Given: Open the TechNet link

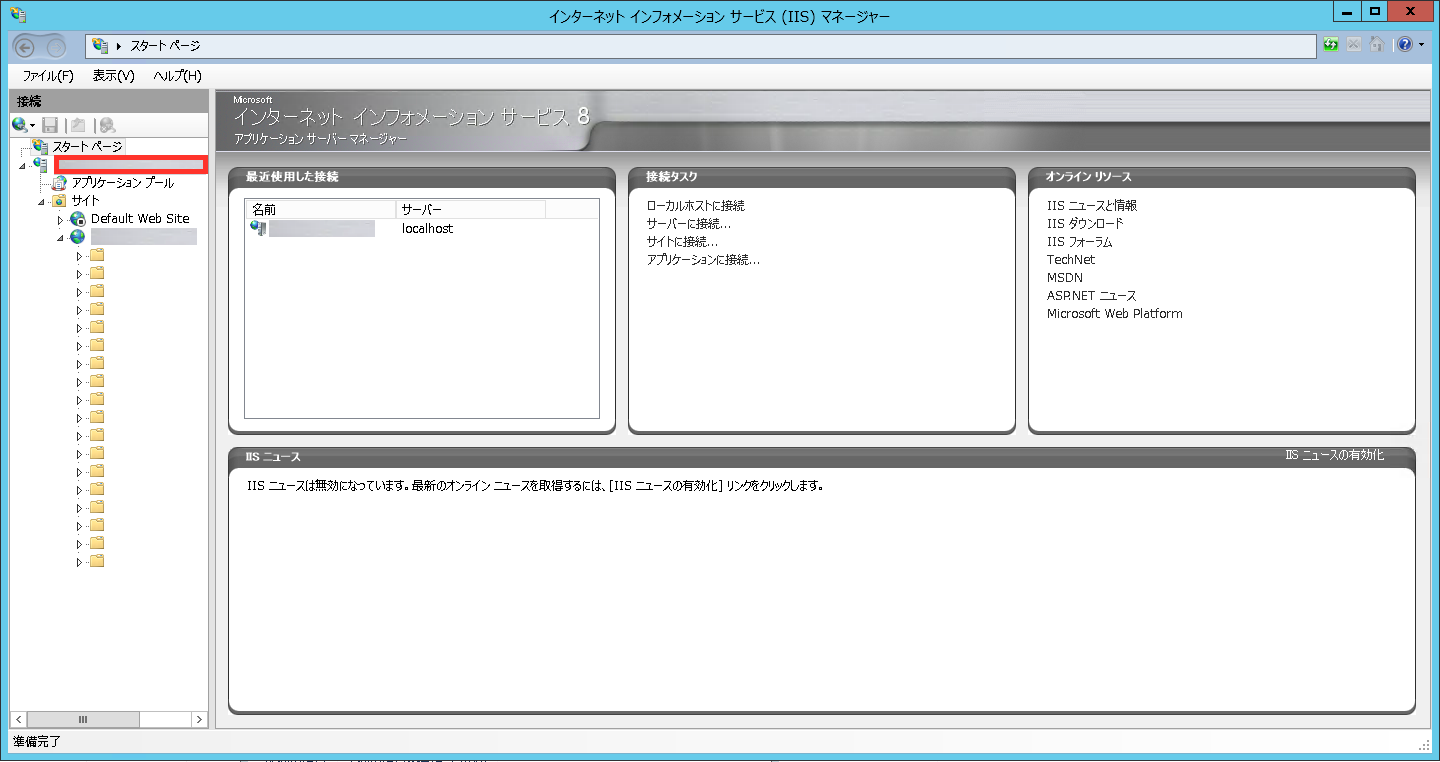Looking at the screenshot, I should (1071, 260).
